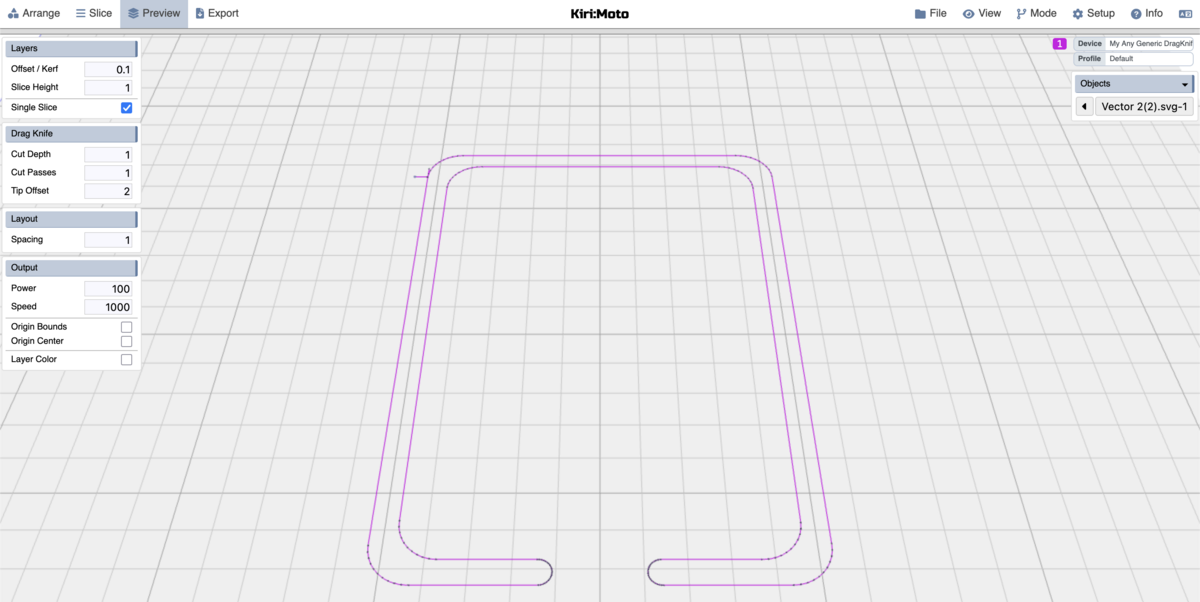1200x602 pixels.
Task: Click the language switch icon at top right
Action: [1185, 14]
